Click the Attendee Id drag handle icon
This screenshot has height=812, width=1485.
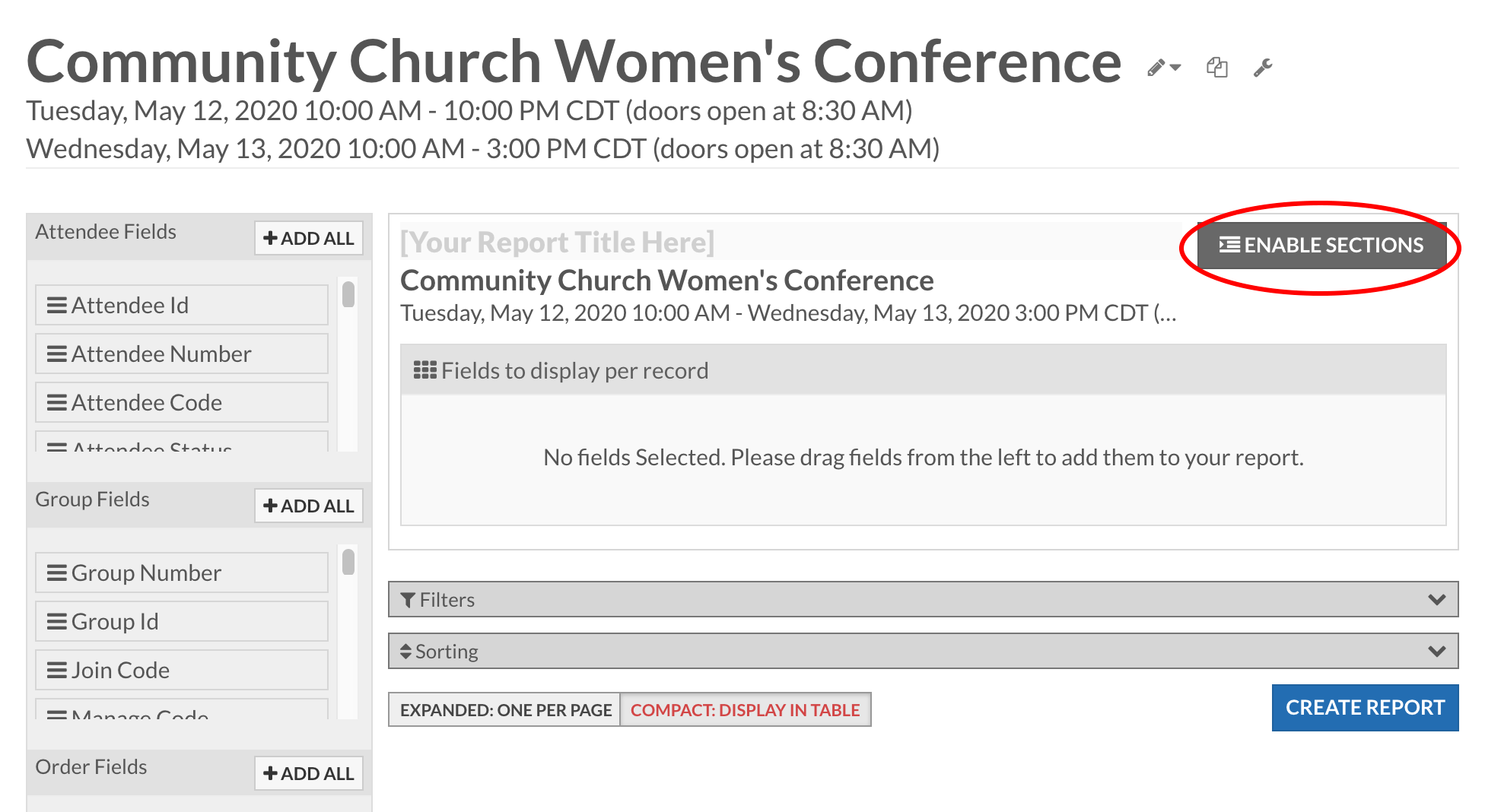point(57,305)
